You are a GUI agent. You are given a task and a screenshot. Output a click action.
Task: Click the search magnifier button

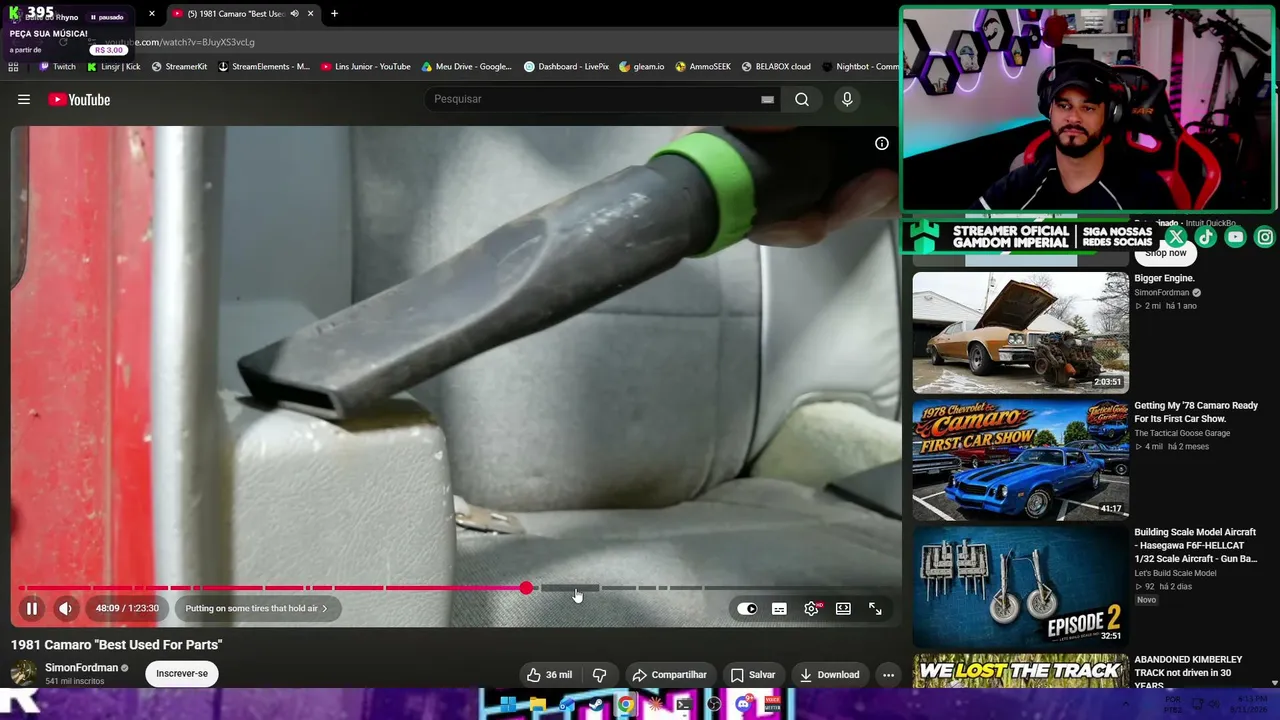pyautogui.click(x=802, y=99)
